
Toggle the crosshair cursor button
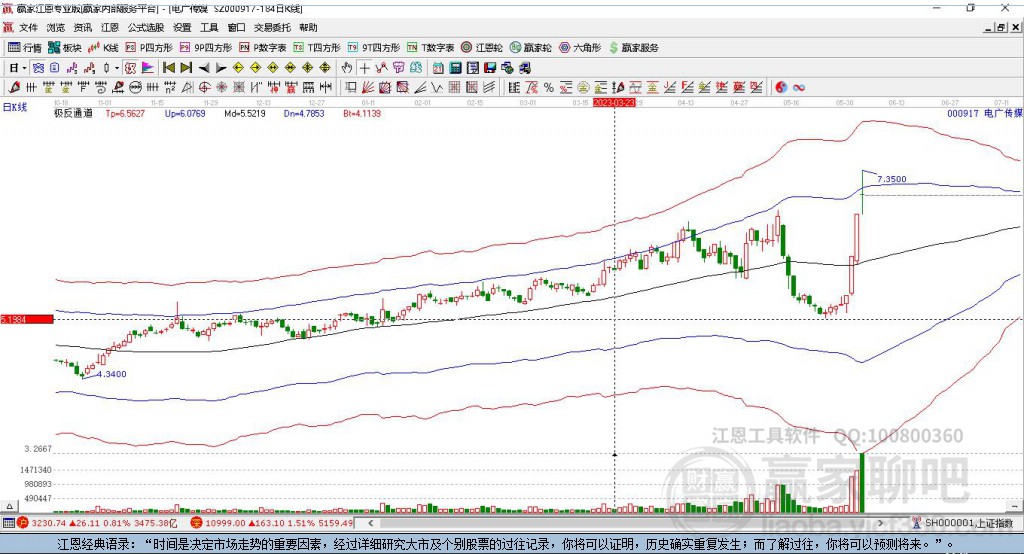tap(364, 68)
